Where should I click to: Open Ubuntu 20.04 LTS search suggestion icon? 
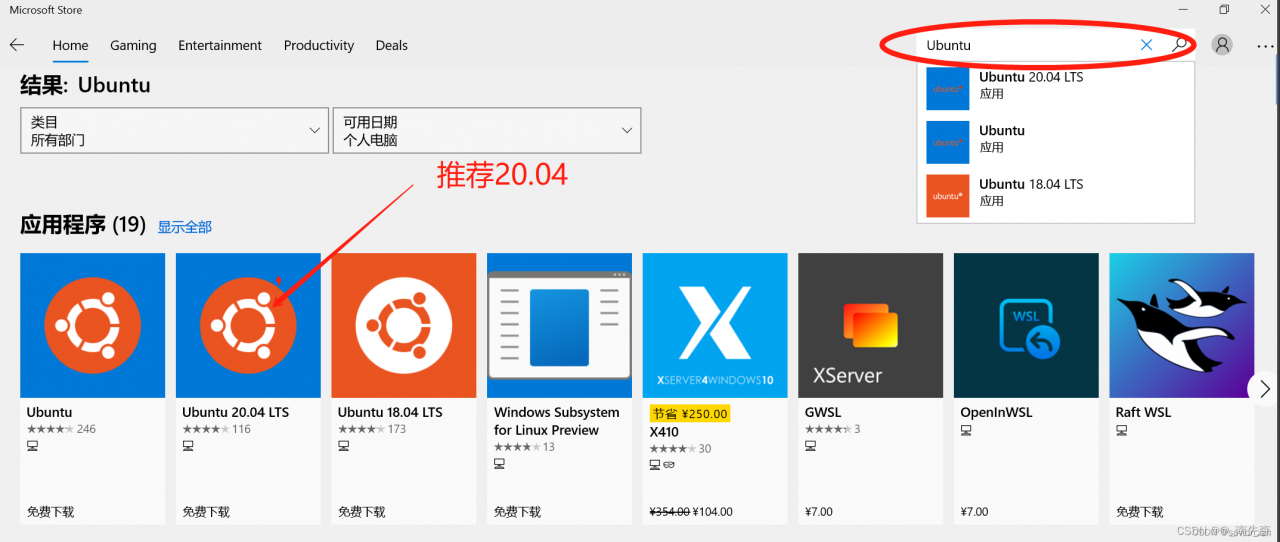pyautogui.click(x=948, y=88)
